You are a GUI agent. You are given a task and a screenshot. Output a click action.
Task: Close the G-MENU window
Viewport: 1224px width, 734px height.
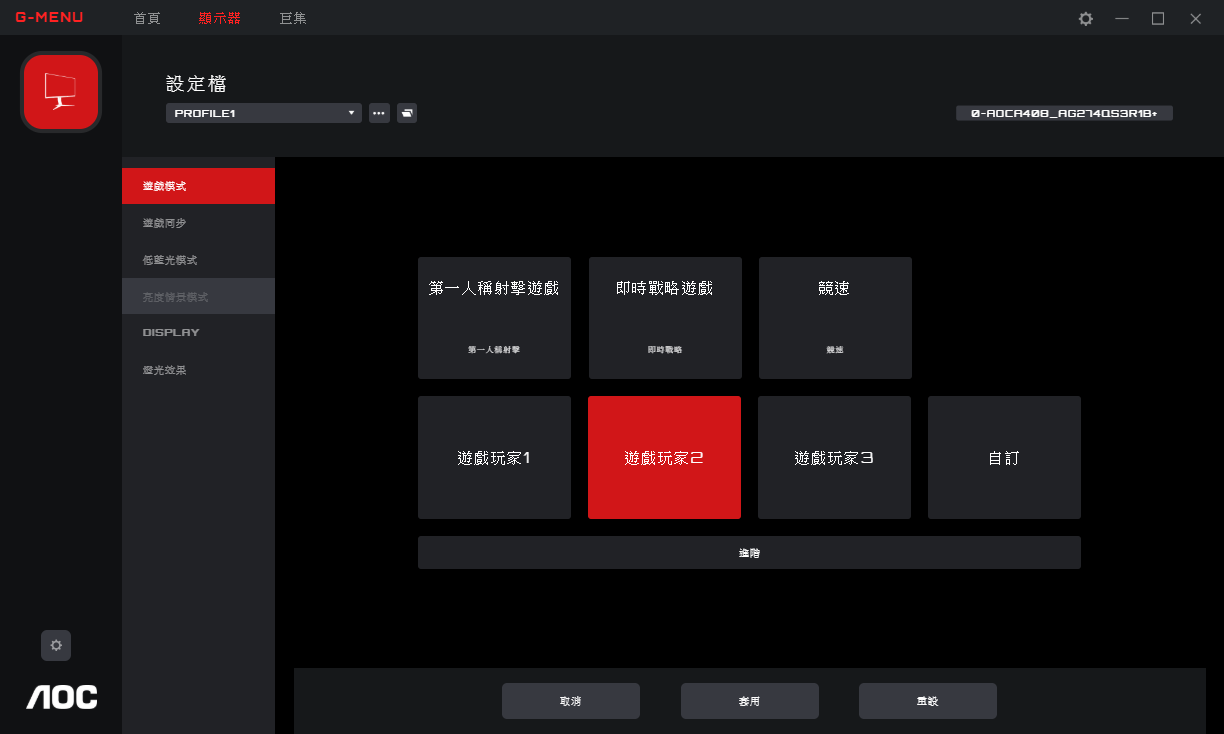click(1195, 18)
